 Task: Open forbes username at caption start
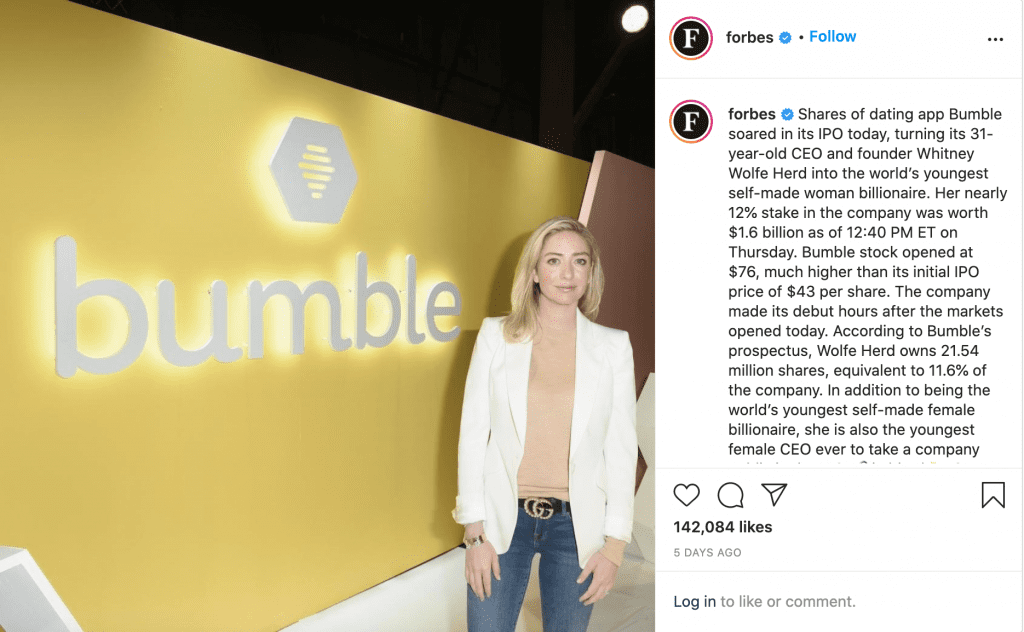tap(752, 114)
